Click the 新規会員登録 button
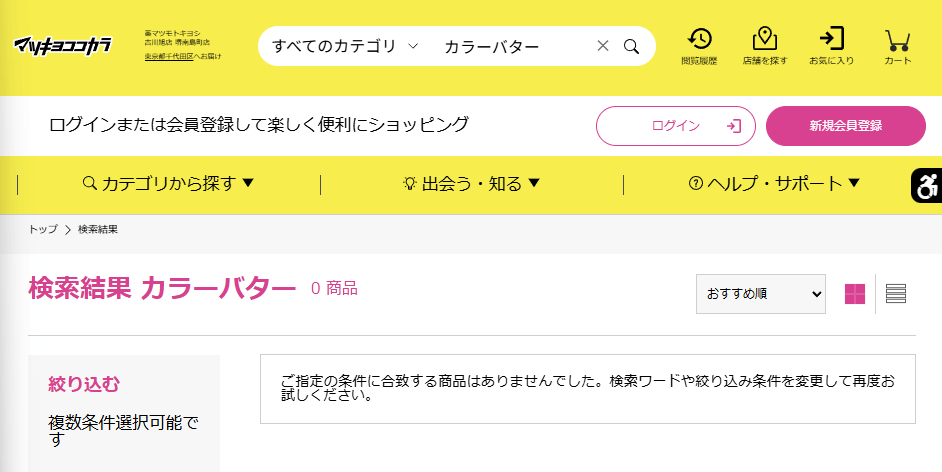This screenshot has width=942, height=472. (x=846, y=126)
